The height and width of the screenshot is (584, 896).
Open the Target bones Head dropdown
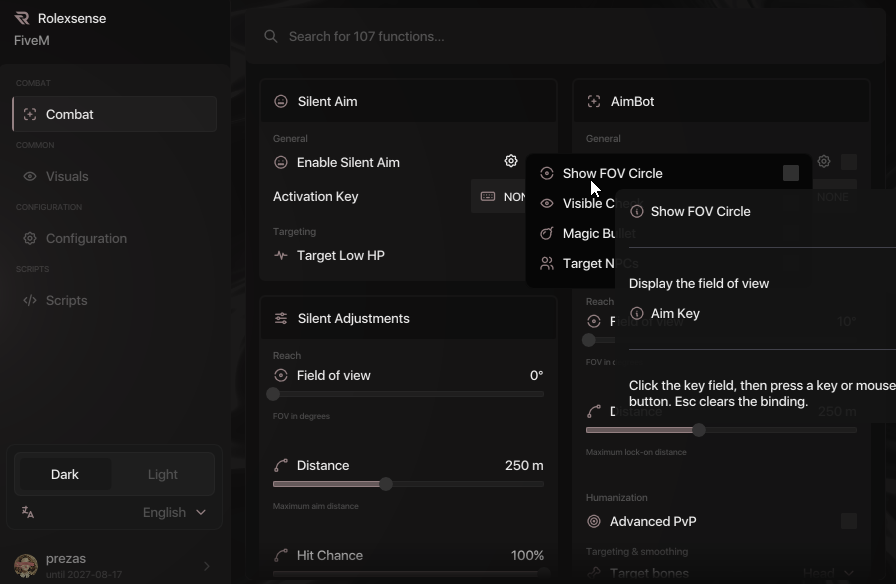pos(828,573)
